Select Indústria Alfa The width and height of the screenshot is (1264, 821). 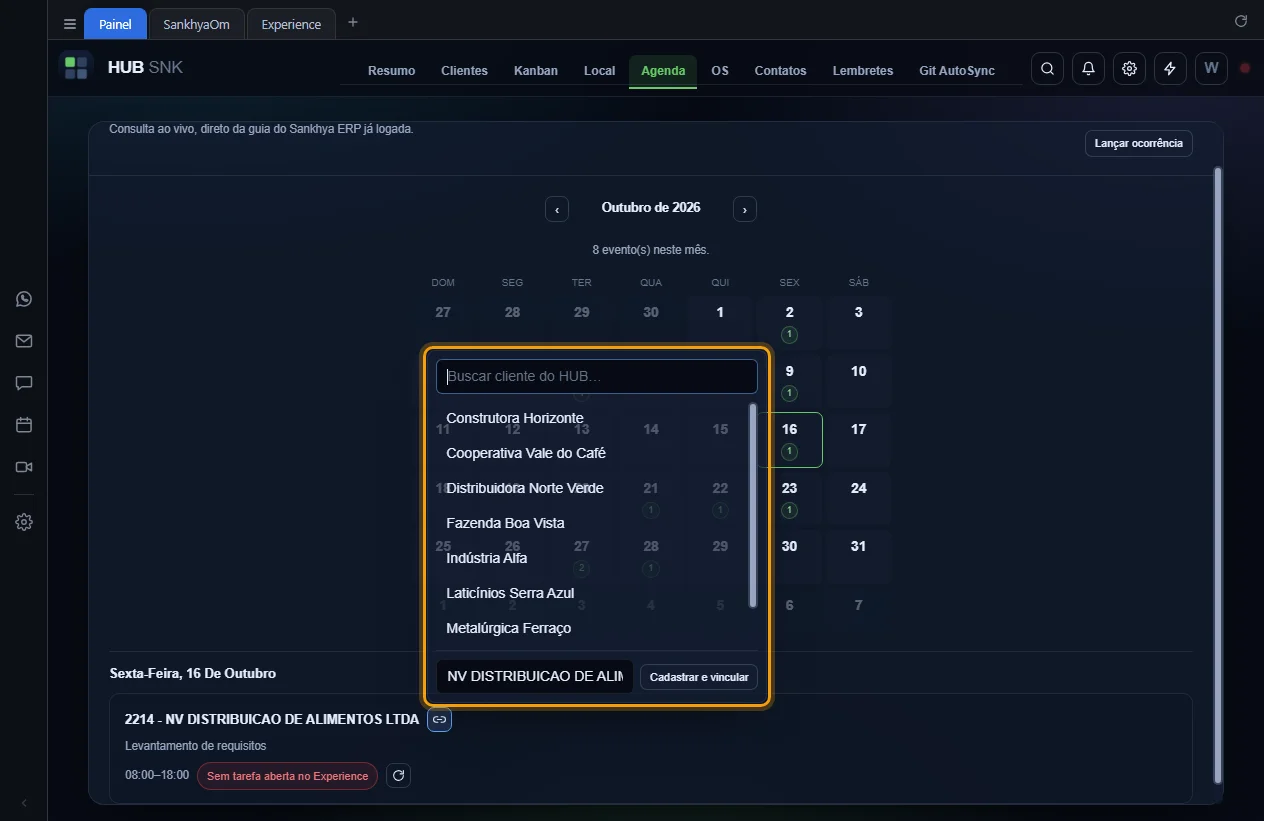click(592, 558)
